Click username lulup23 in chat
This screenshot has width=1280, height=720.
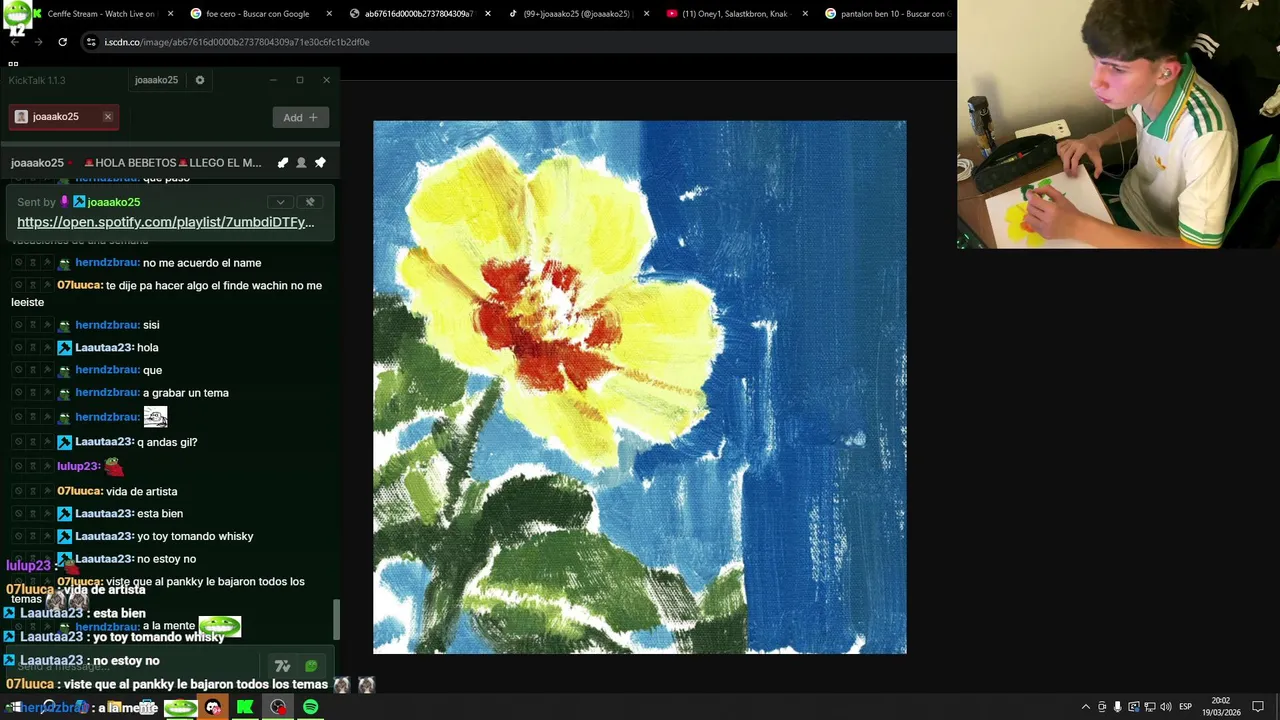click(x=78, y=466)
